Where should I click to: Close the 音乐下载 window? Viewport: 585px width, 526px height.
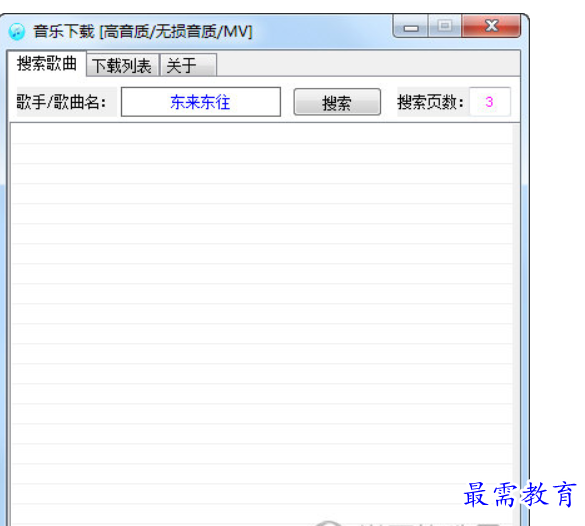click(491, 26)
